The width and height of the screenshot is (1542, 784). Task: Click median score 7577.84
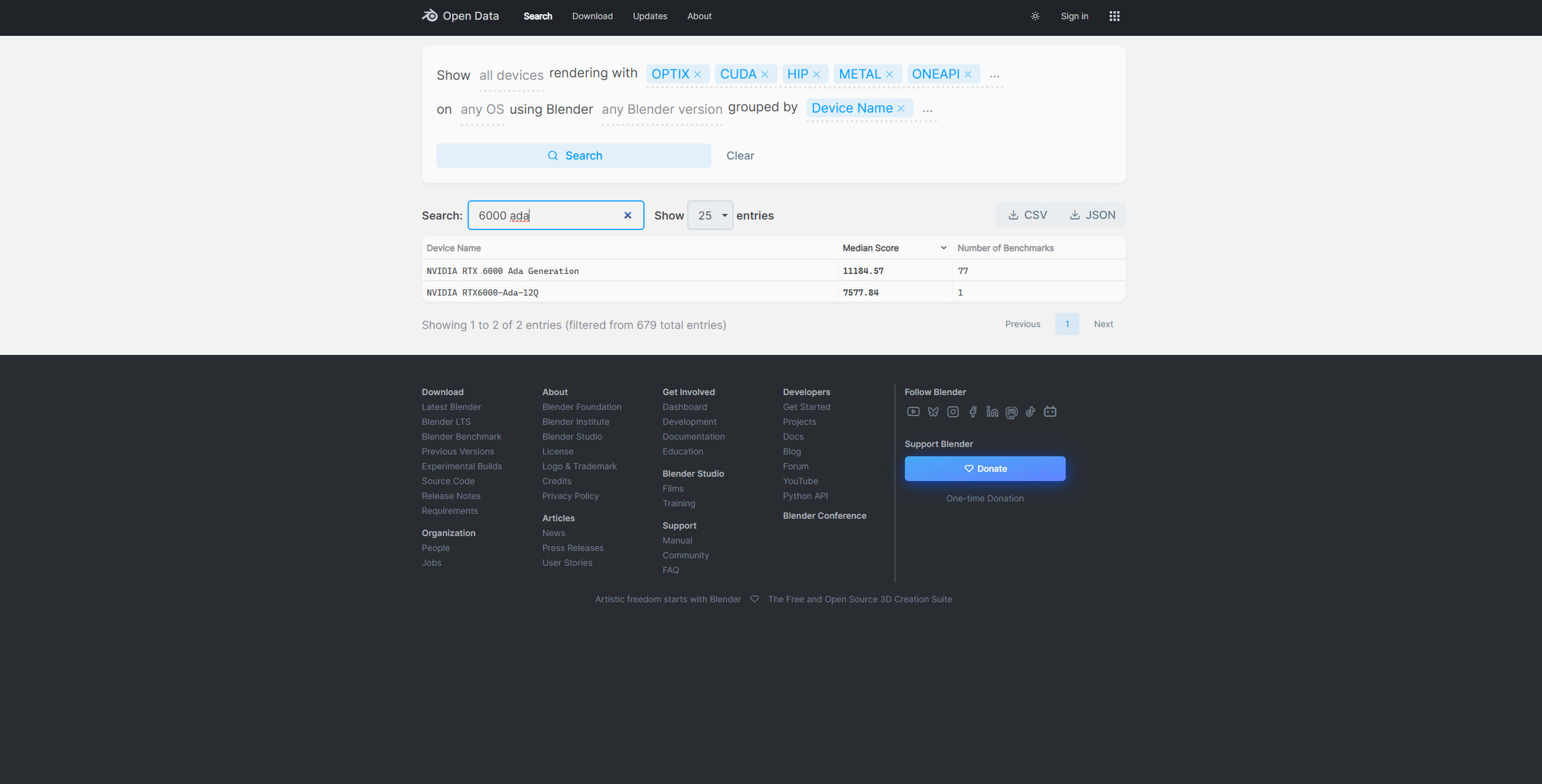pos(861,292)
